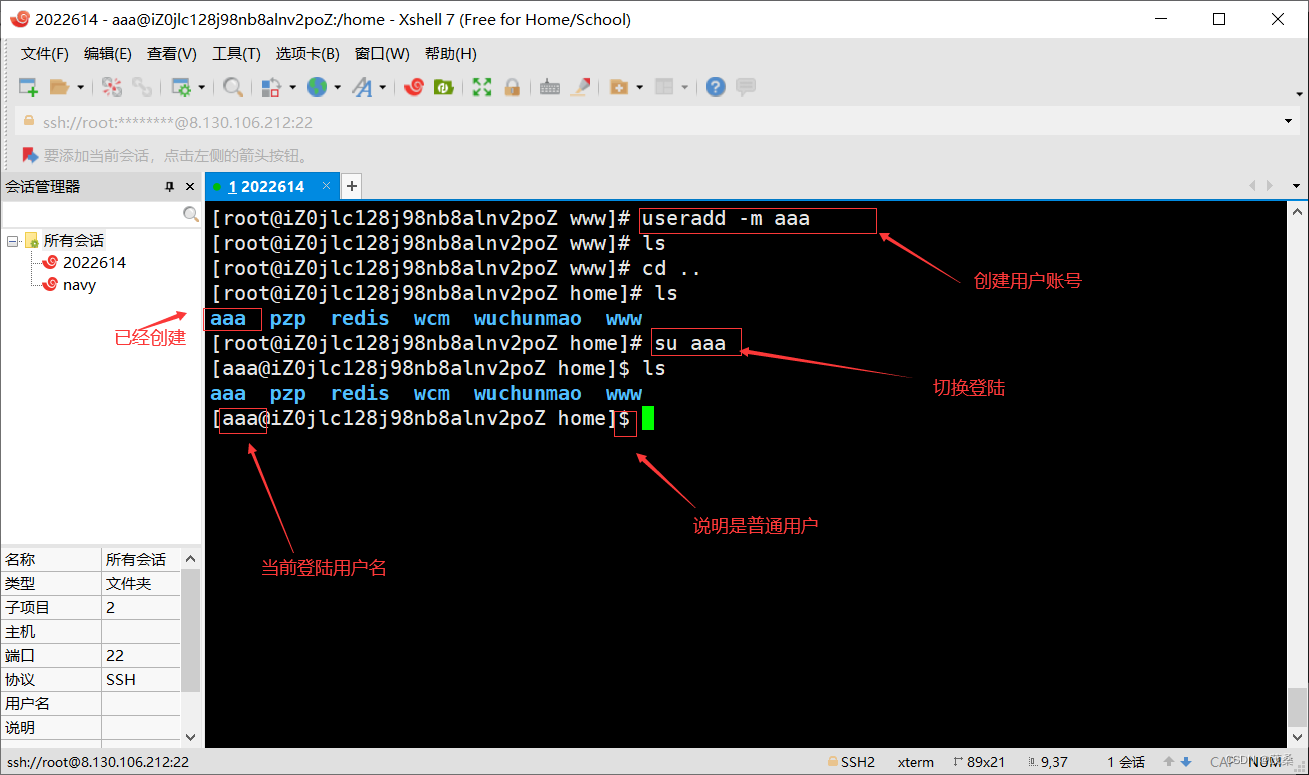Close the 会话管理器 panel

[190, 187]
